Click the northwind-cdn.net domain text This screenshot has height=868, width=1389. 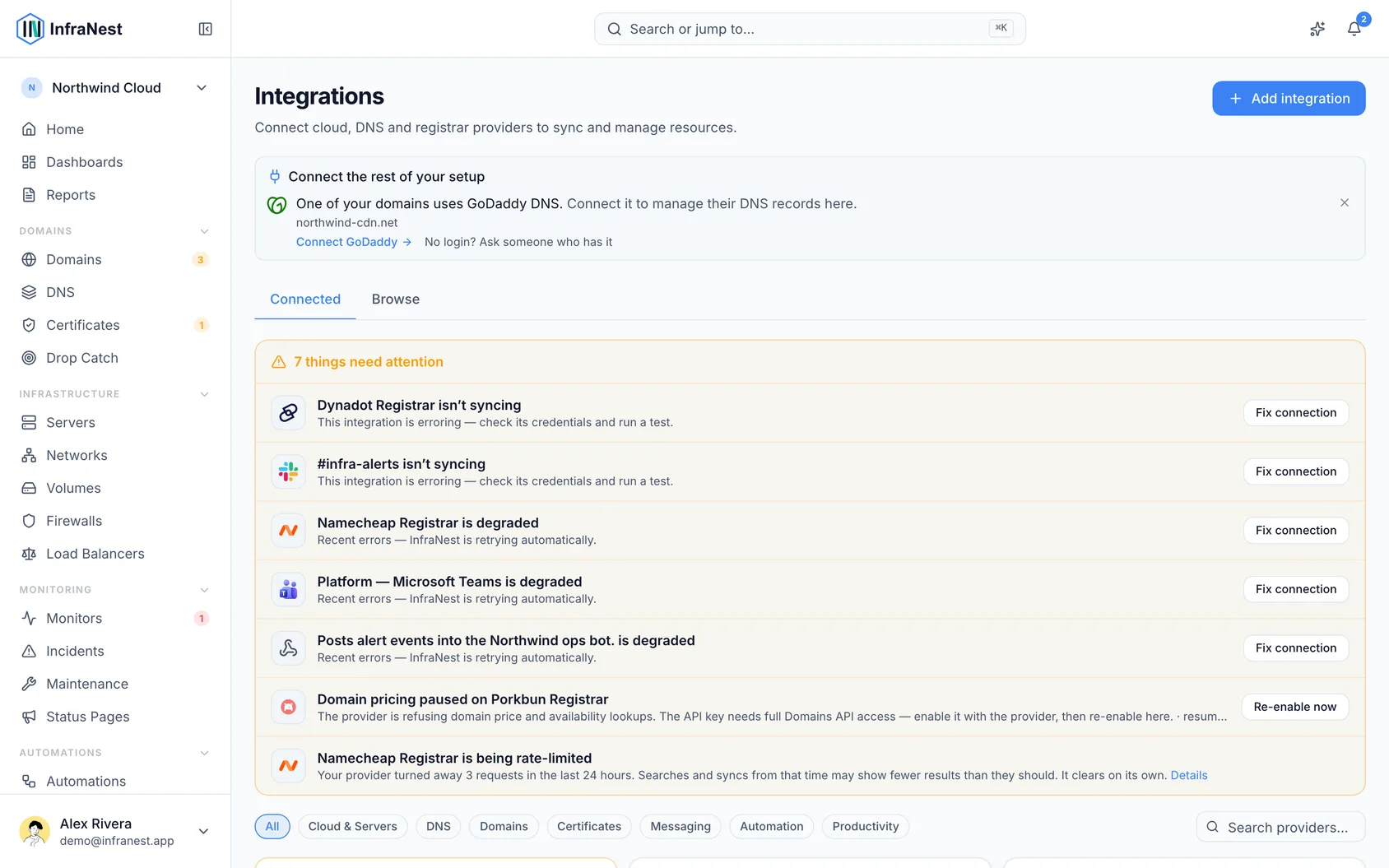pyautogui.click(x=347, y=223)
